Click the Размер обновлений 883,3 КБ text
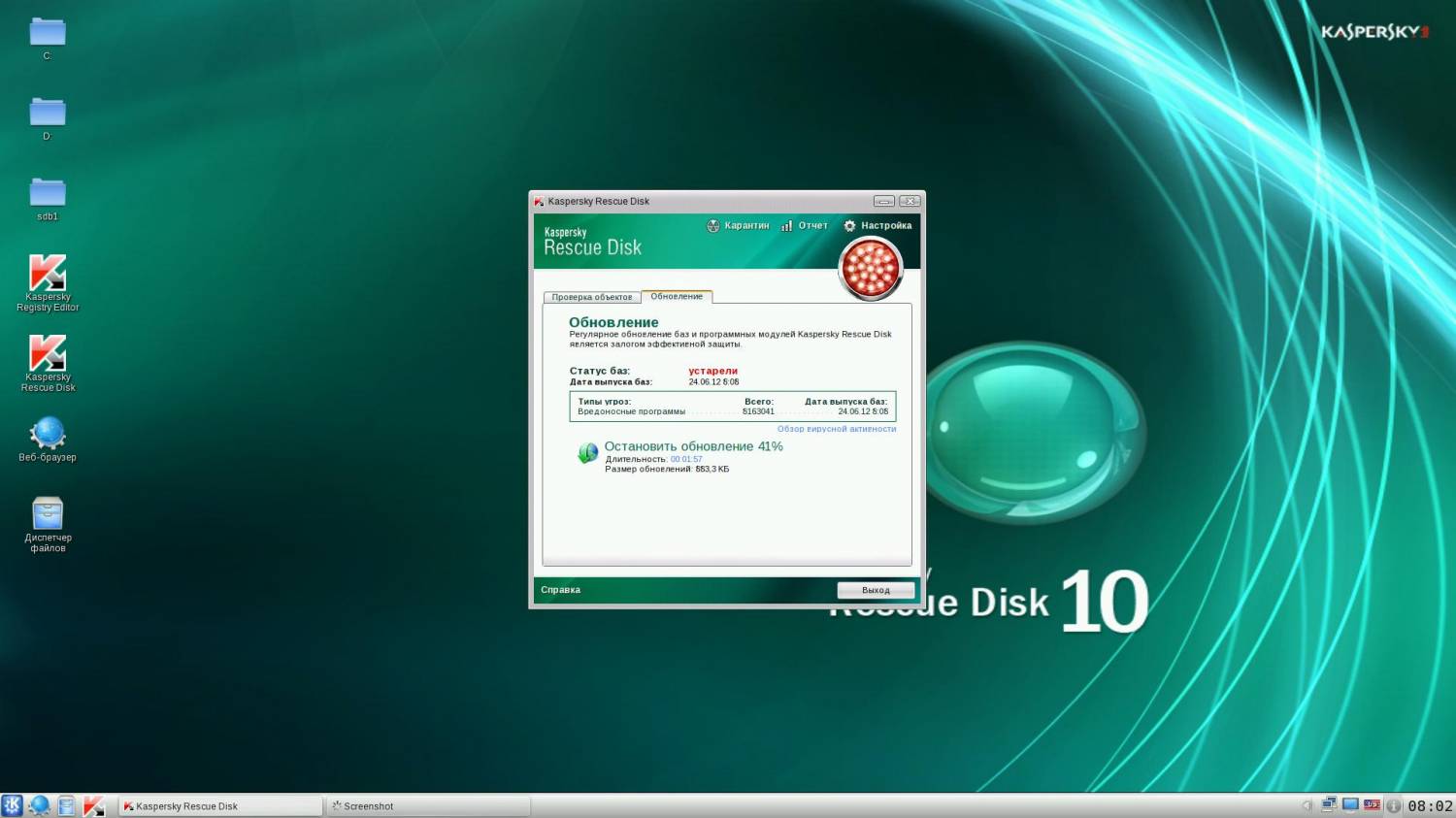 point(667,470)
